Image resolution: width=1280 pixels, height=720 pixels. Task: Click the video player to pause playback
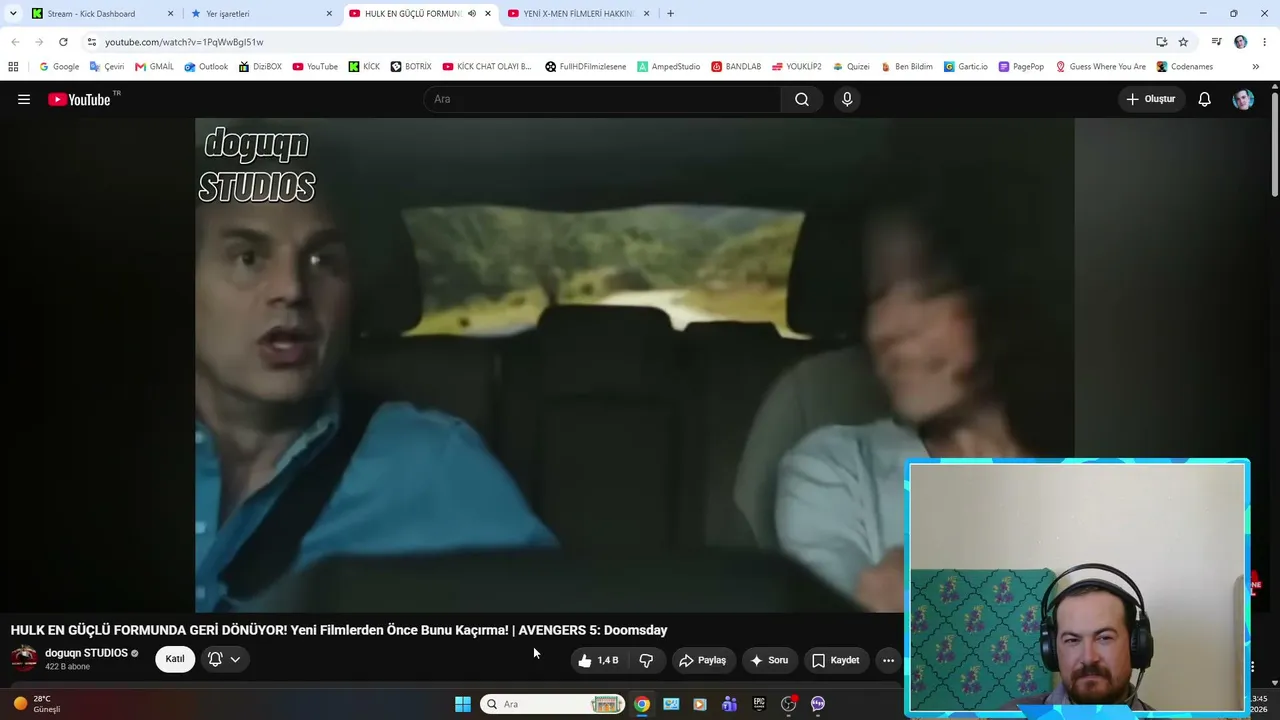635,365
